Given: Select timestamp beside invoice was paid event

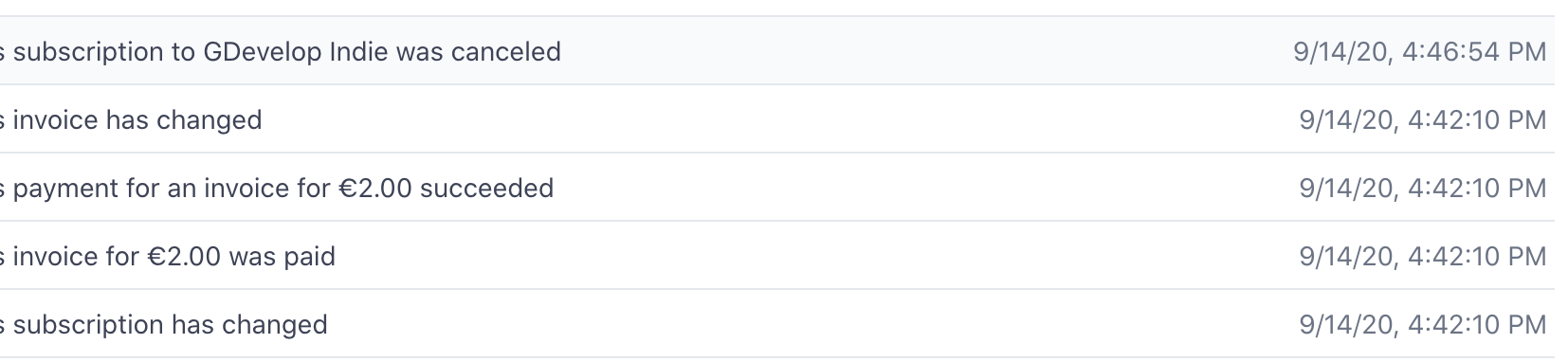Looking at the screenshot, I should click(1423, 256).
